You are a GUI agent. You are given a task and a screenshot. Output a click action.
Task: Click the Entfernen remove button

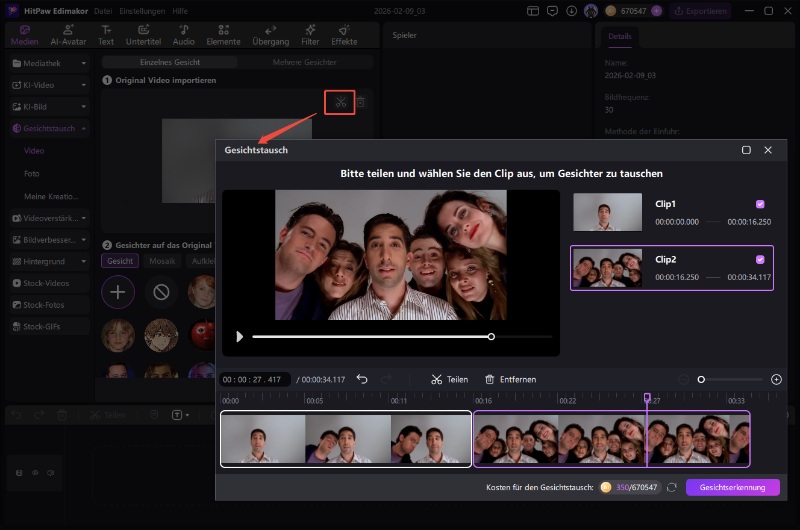510,380
